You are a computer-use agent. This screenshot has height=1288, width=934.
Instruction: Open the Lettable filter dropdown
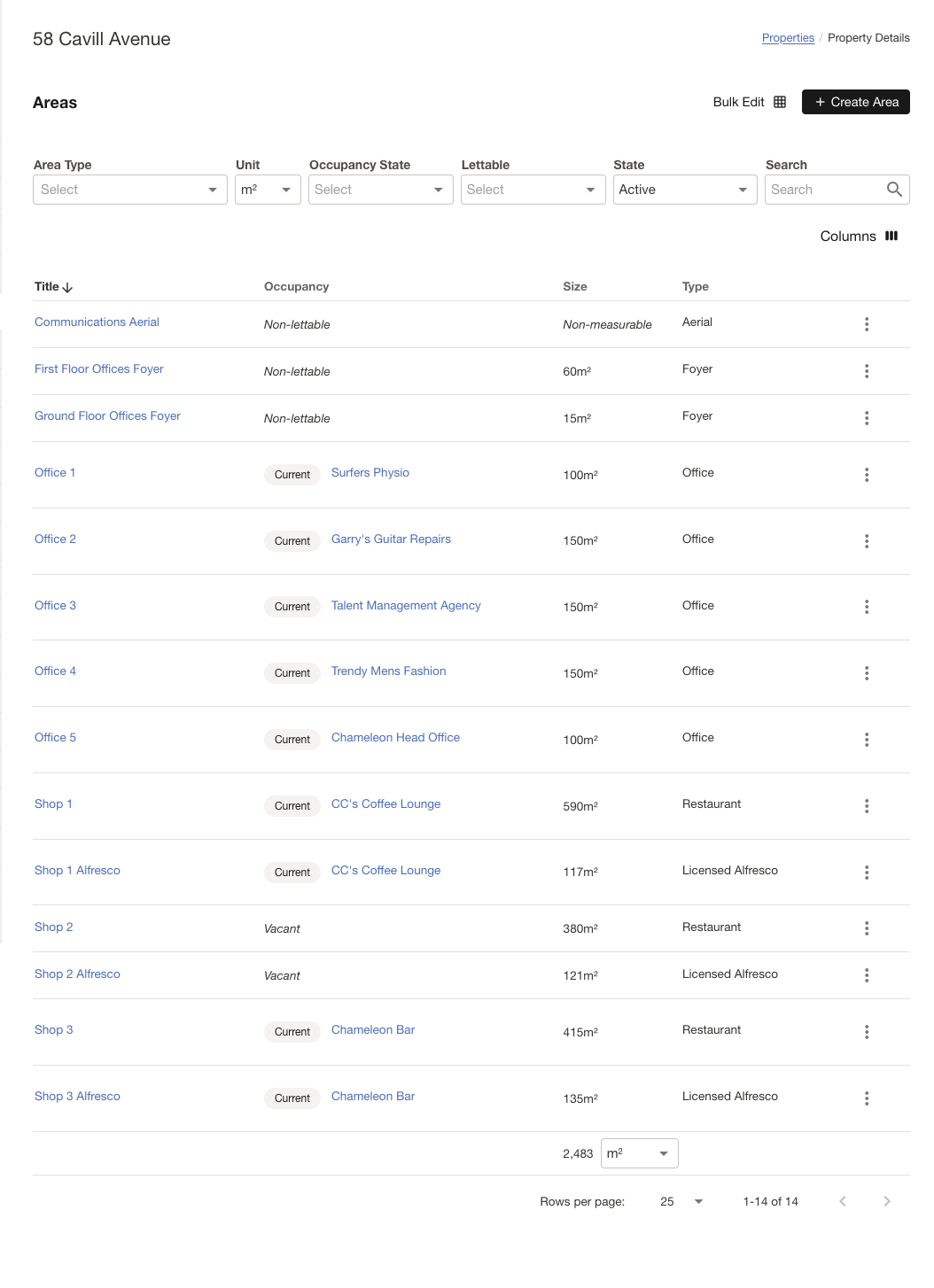coord(532,189)
